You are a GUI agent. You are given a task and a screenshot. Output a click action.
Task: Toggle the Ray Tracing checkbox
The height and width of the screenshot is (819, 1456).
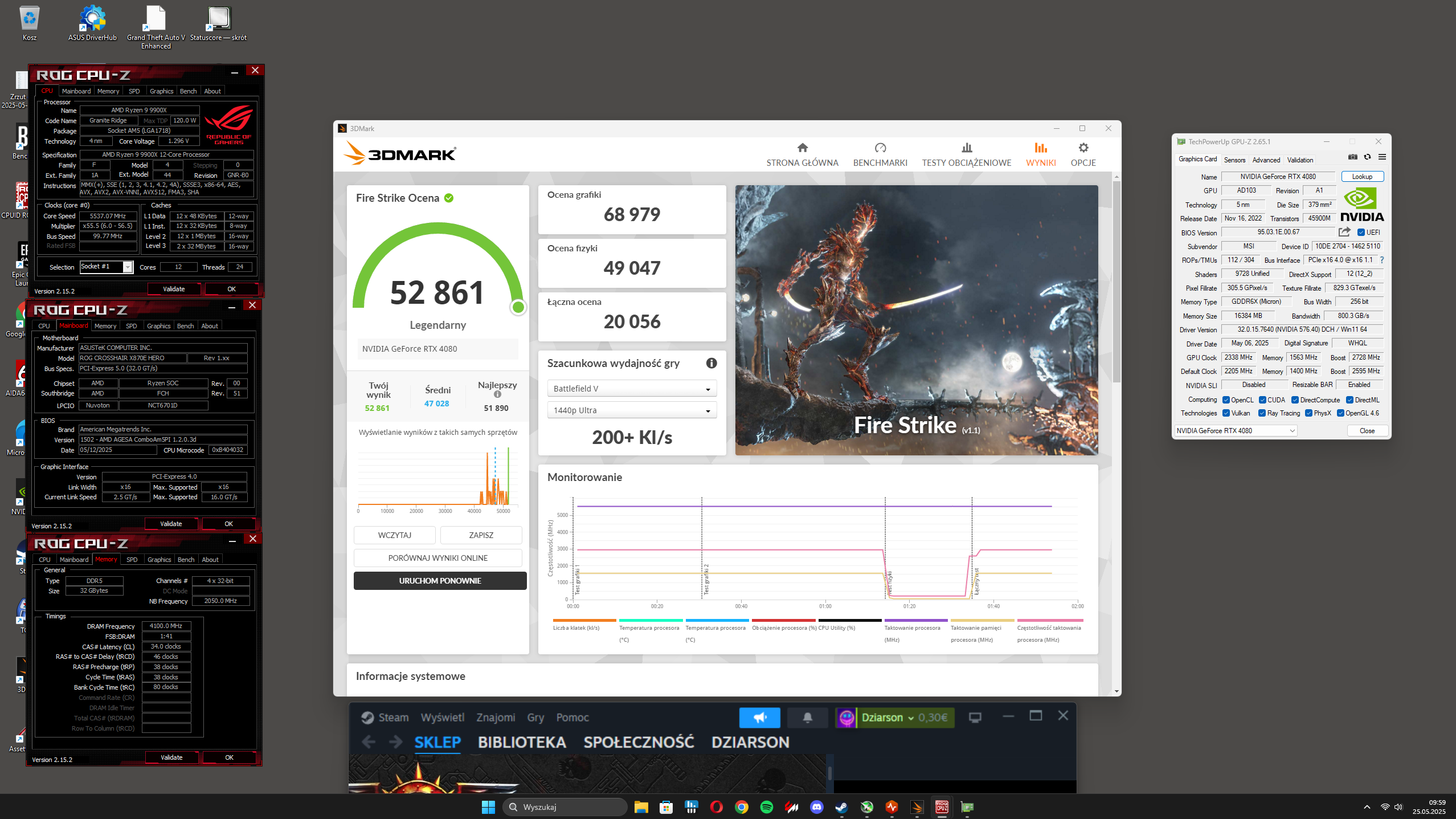tap(1262, 413)
